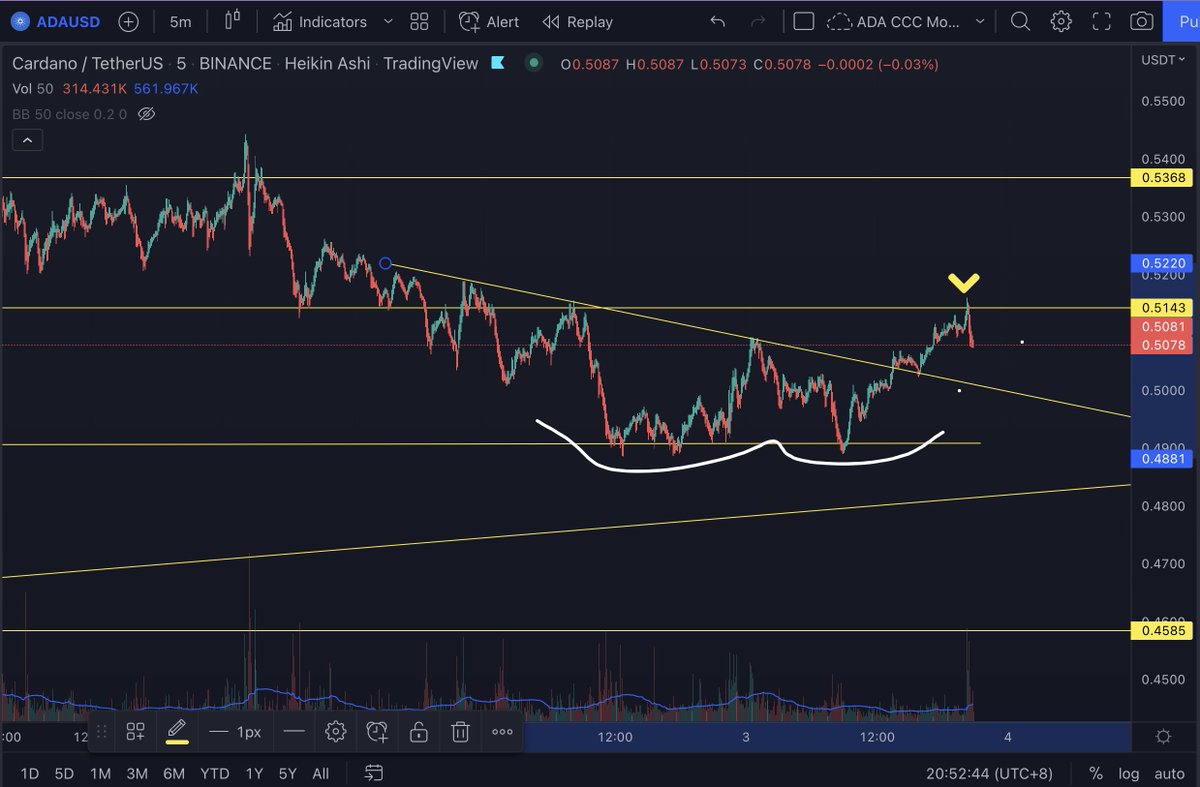This screenshot has height=787, width=1200.
Task: Select the 1D date range
Action: [x=30, y=773]
